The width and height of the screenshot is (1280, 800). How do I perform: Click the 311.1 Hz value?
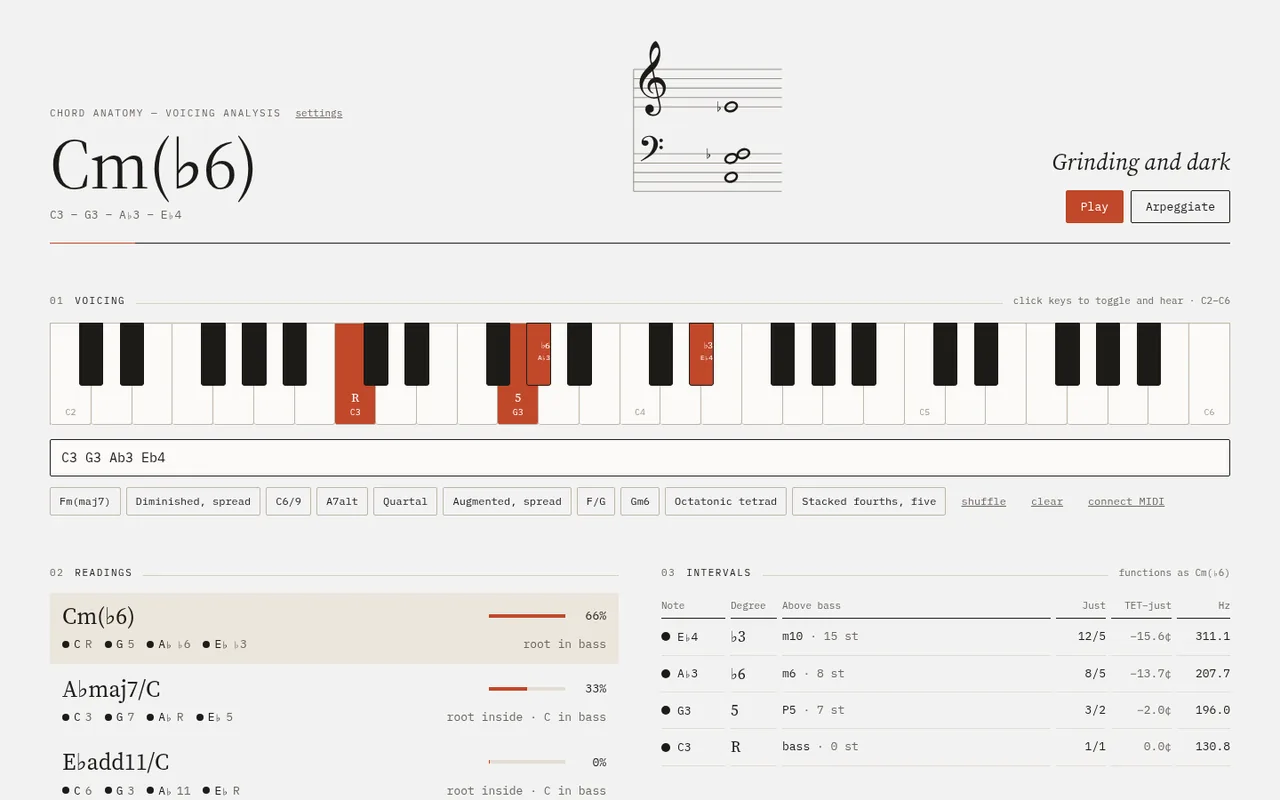[1212, 636]
